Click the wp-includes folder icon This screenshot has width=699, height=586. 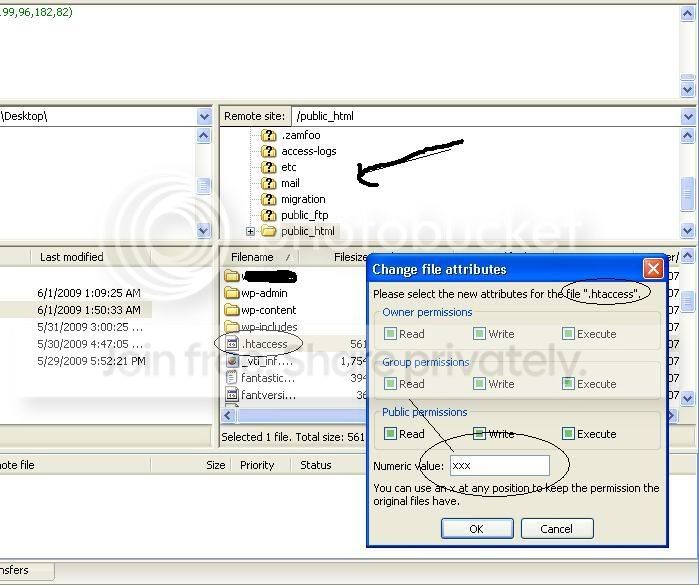[x=232, y=327]
